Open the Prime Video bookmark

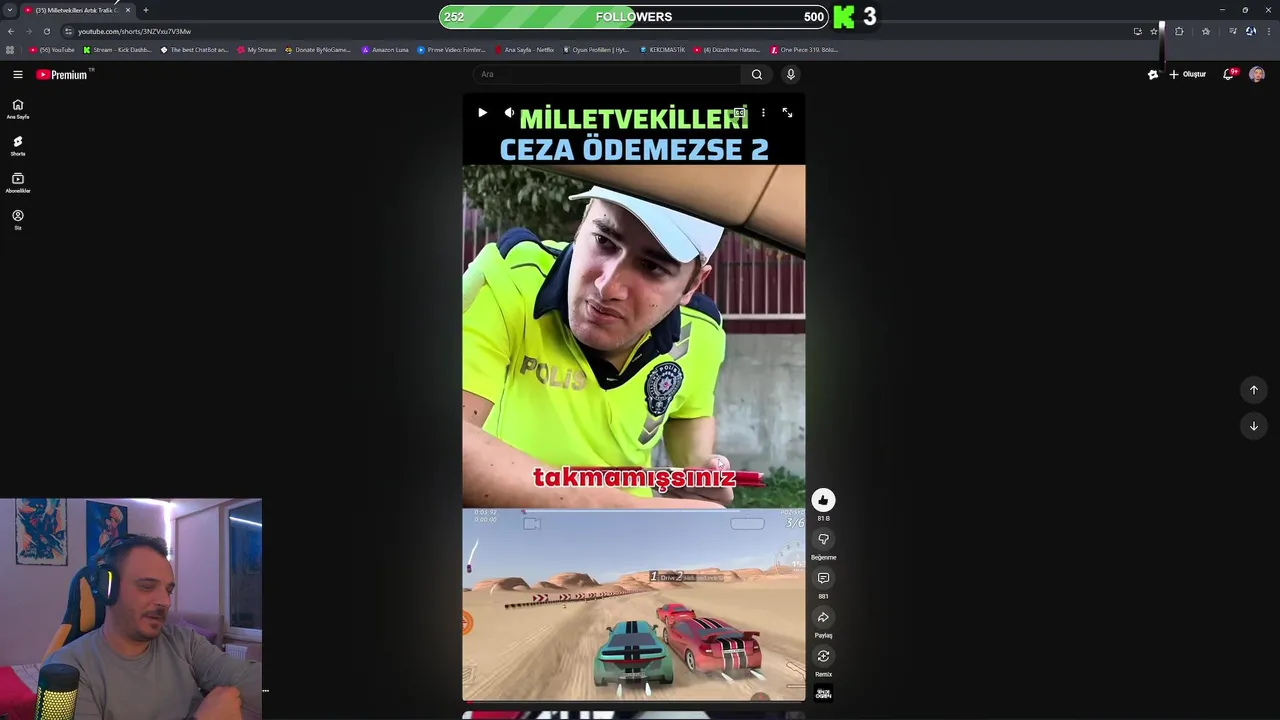451,49
